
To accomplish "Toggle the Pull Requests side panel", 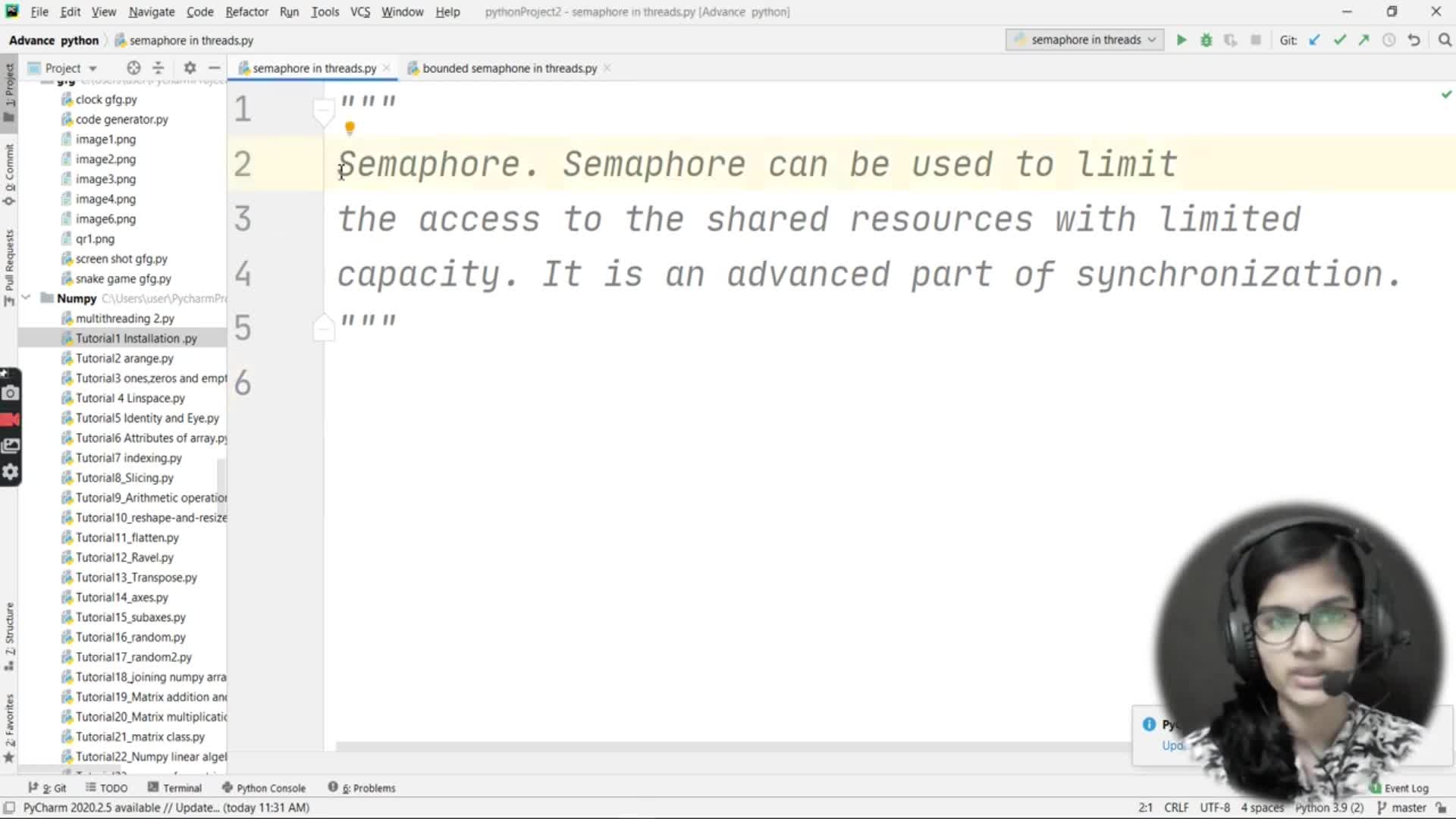I will 9,267.
